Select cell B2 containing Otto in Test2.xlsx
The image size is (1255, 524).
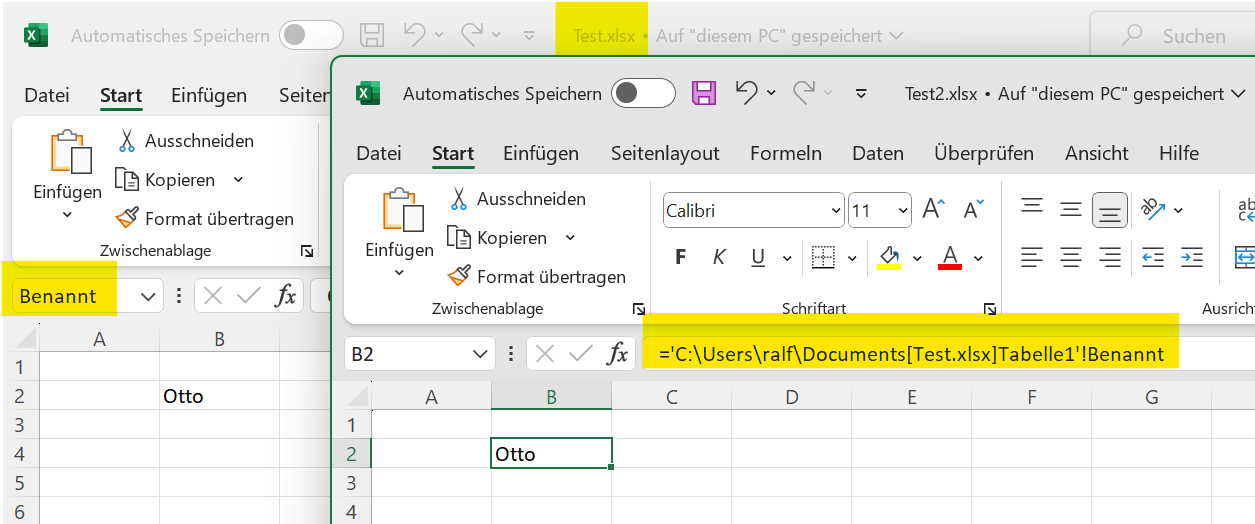point(551,454)
